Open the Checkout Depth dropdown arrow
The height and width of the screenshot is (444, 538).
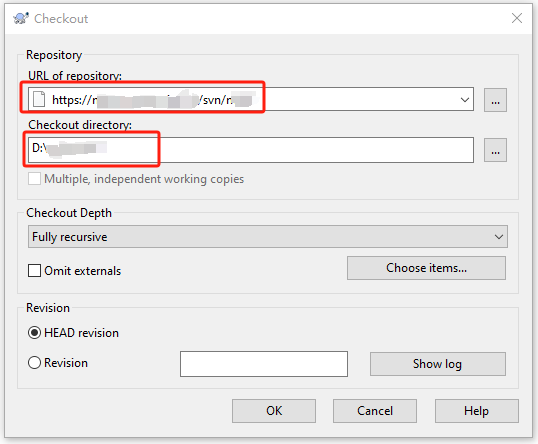point(499,237)
